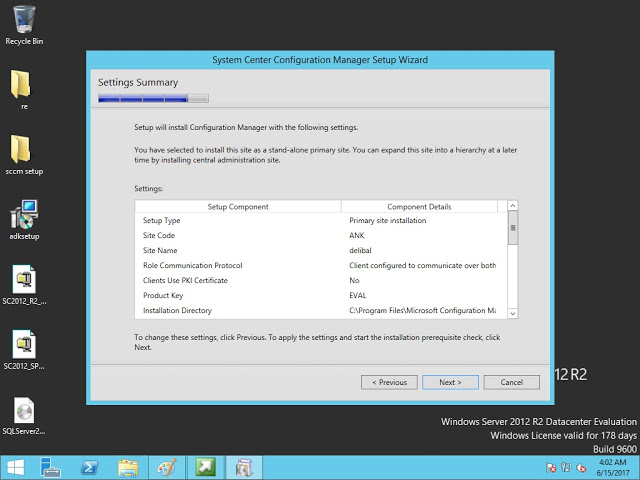Open the 'sccm setup' folder icon
This screenshot has width=640, height=480.
24,150
